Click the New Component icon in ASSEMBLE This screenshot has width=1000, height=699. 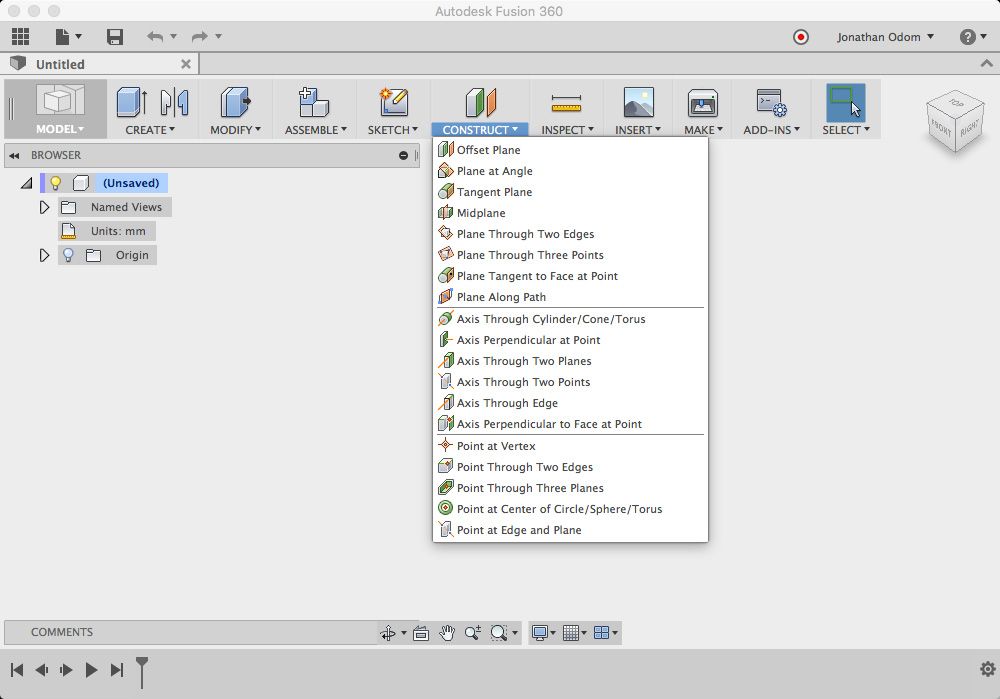(314, 102)
